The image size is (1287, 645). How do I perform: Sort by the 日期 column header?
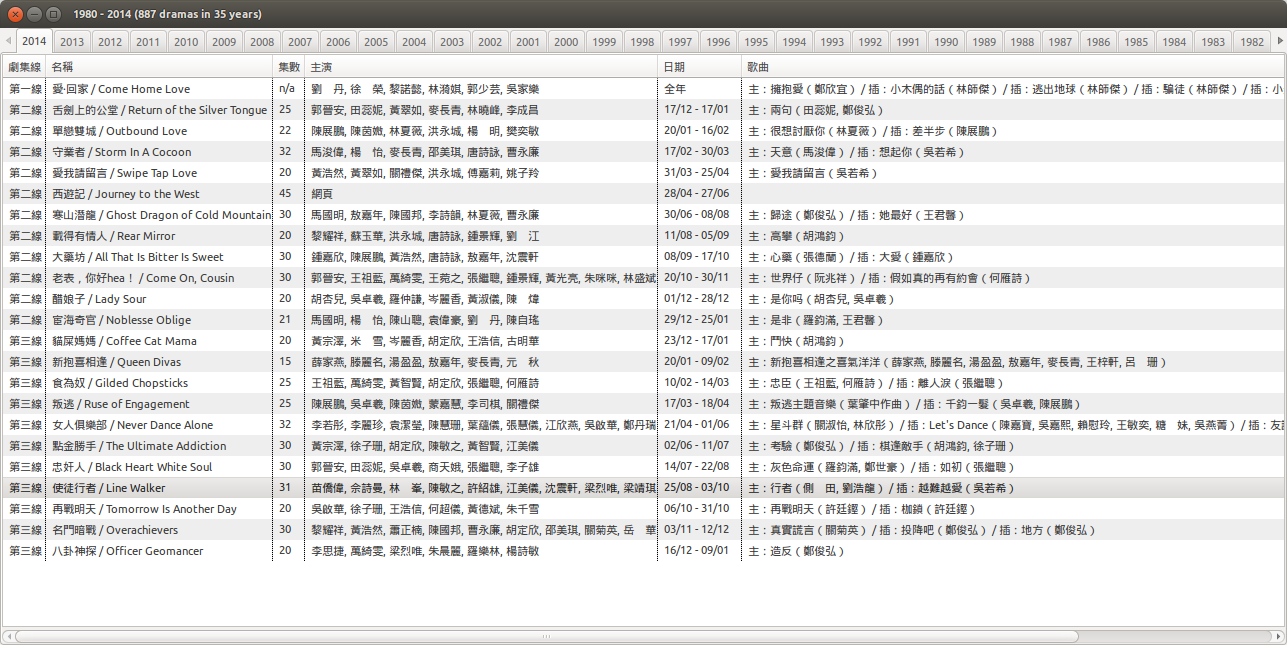coord(700,66)
